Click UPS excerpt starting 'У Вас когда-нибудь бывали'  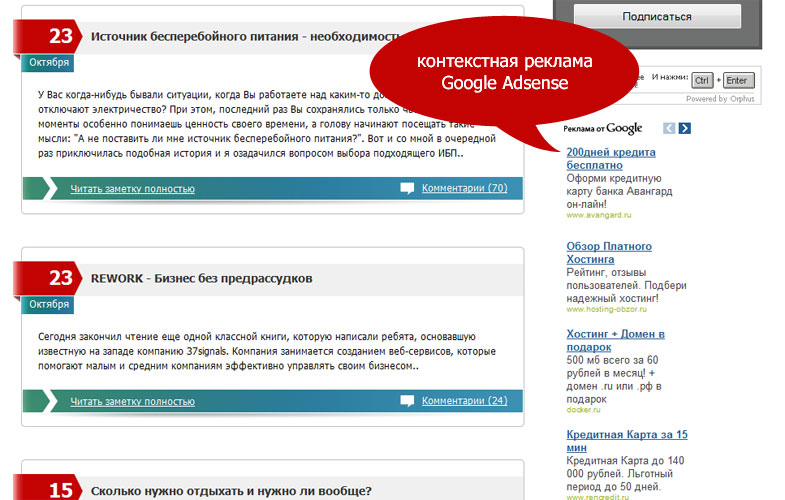(x=267, y=124)
